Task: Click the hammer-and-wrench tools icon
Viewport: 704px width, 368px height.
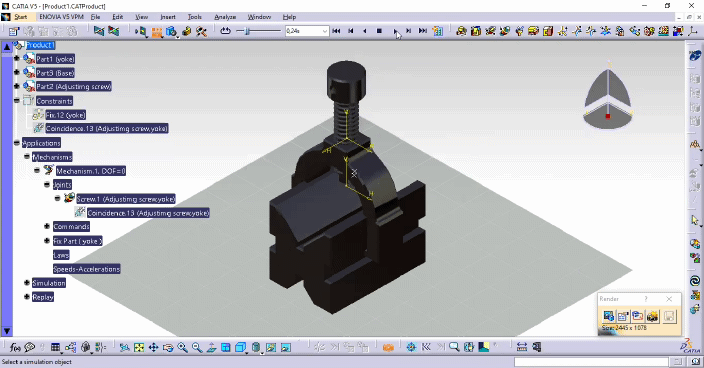Action: (x=201, y=31)
